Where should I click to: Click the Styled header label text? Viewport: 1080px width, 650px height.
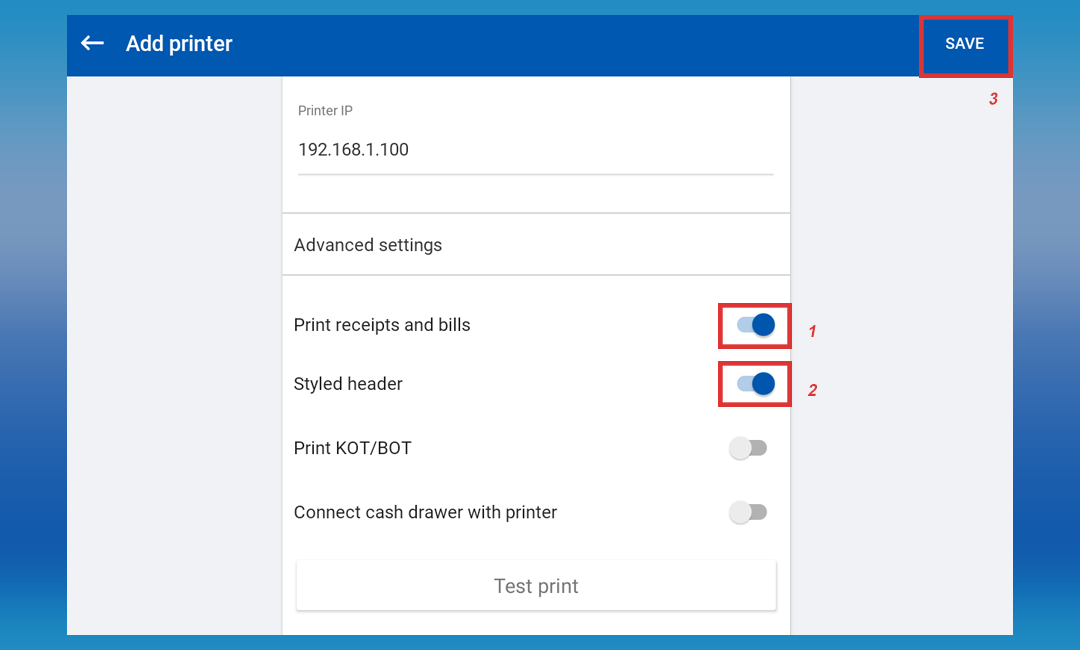[348, 384]
